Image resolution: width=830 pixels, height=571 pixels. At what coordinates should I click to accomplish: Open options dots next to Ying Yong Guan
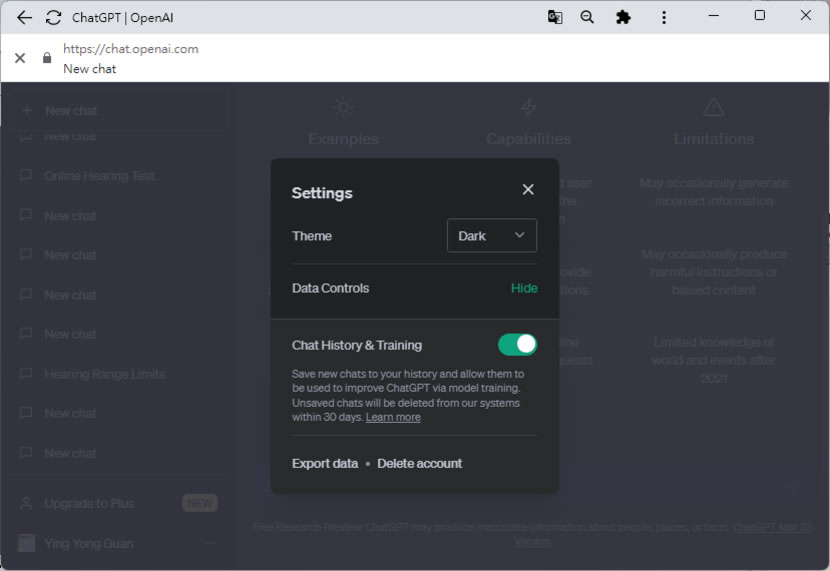click(210, 543)
